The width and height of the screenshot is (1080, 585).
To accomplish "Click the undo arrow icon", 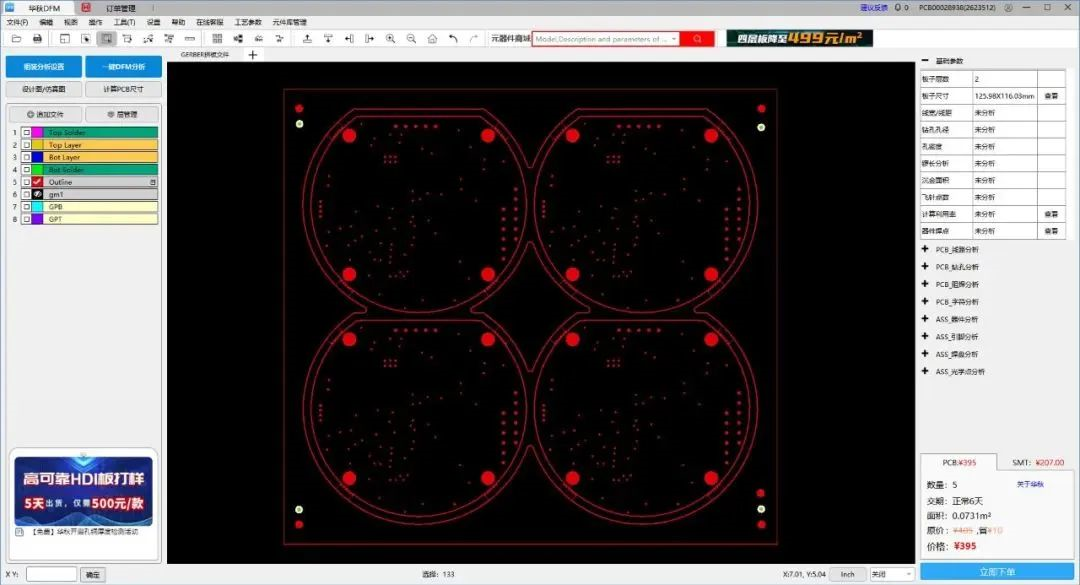I will click(x=453, y=39).
